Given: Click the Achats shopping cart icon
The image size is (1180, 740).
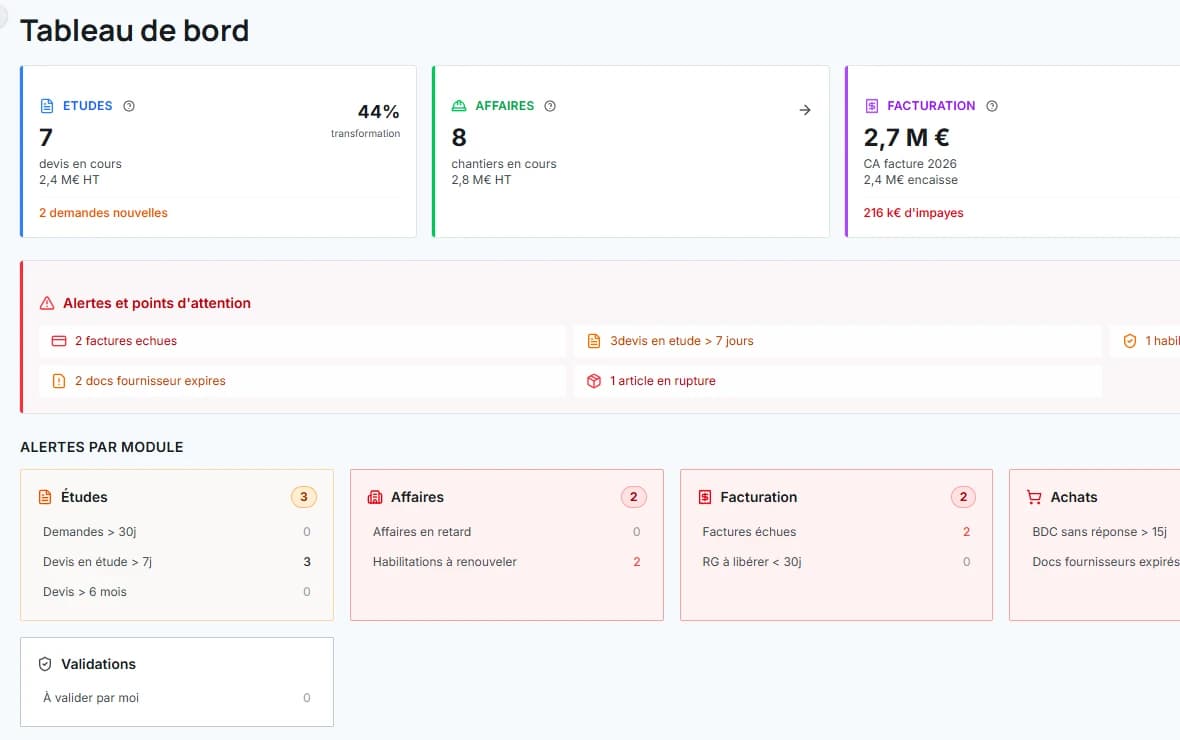Looking at the screenshot, I should [x=1034, y=497].
